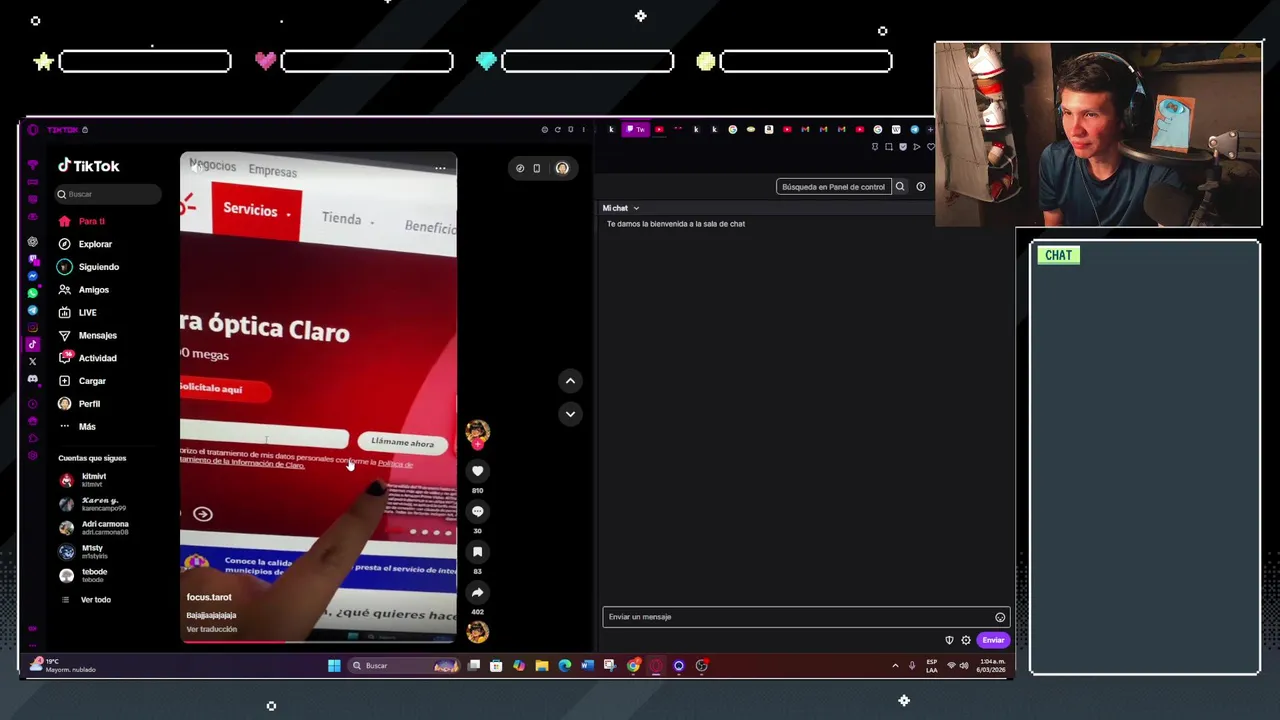Click the TikTok logo
Screen dimensions: 1280x720
pos(88,166)
